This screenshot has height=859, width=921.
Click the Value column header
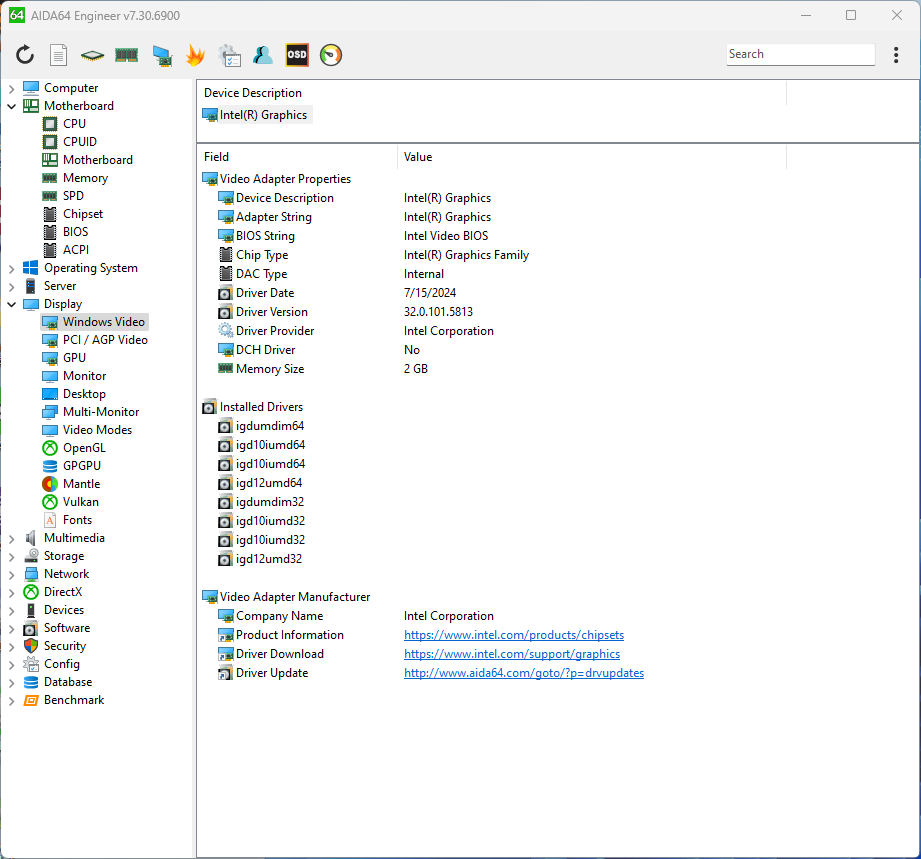(x=418, y=157)
